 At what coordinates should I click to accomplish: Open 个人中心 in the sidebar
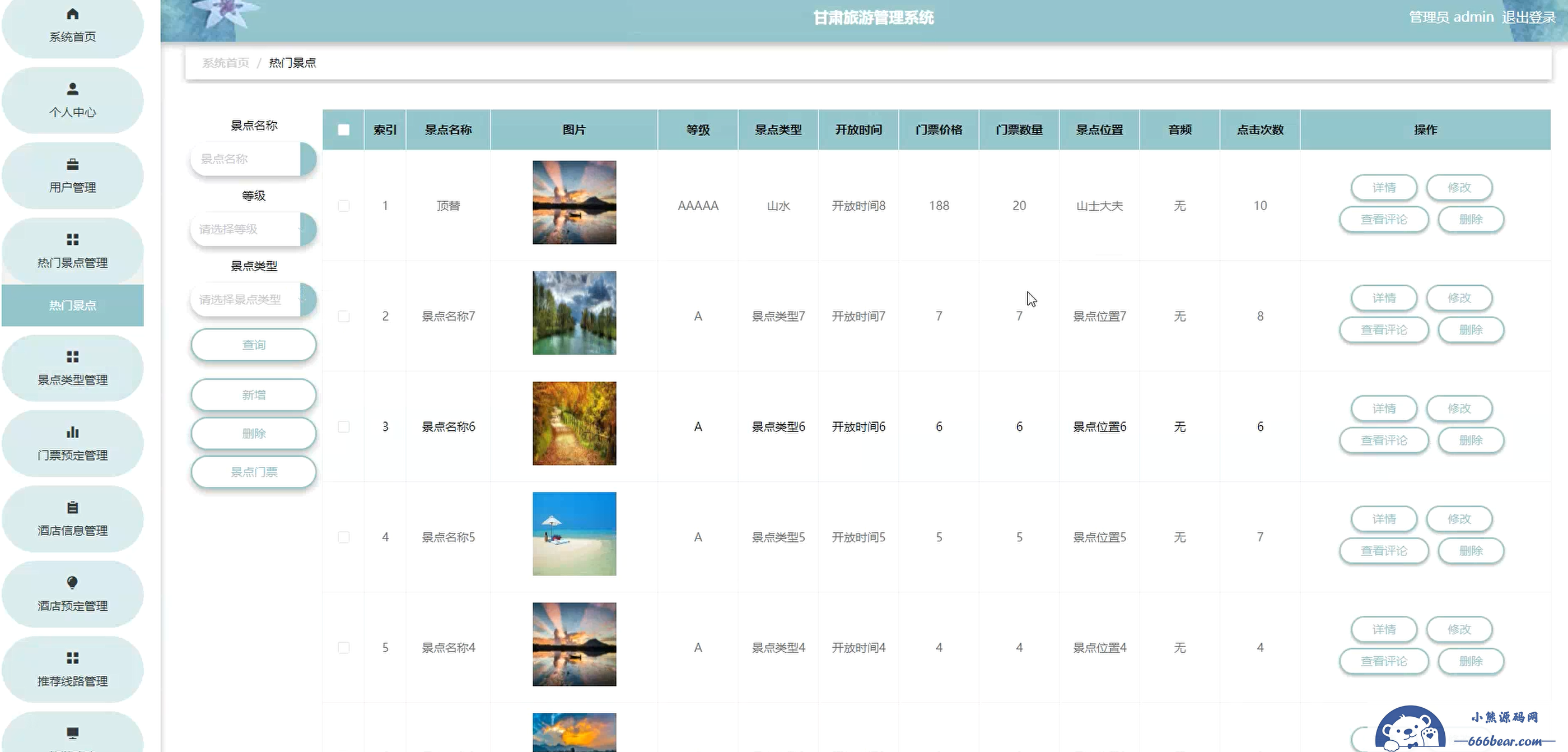[72, 100]
